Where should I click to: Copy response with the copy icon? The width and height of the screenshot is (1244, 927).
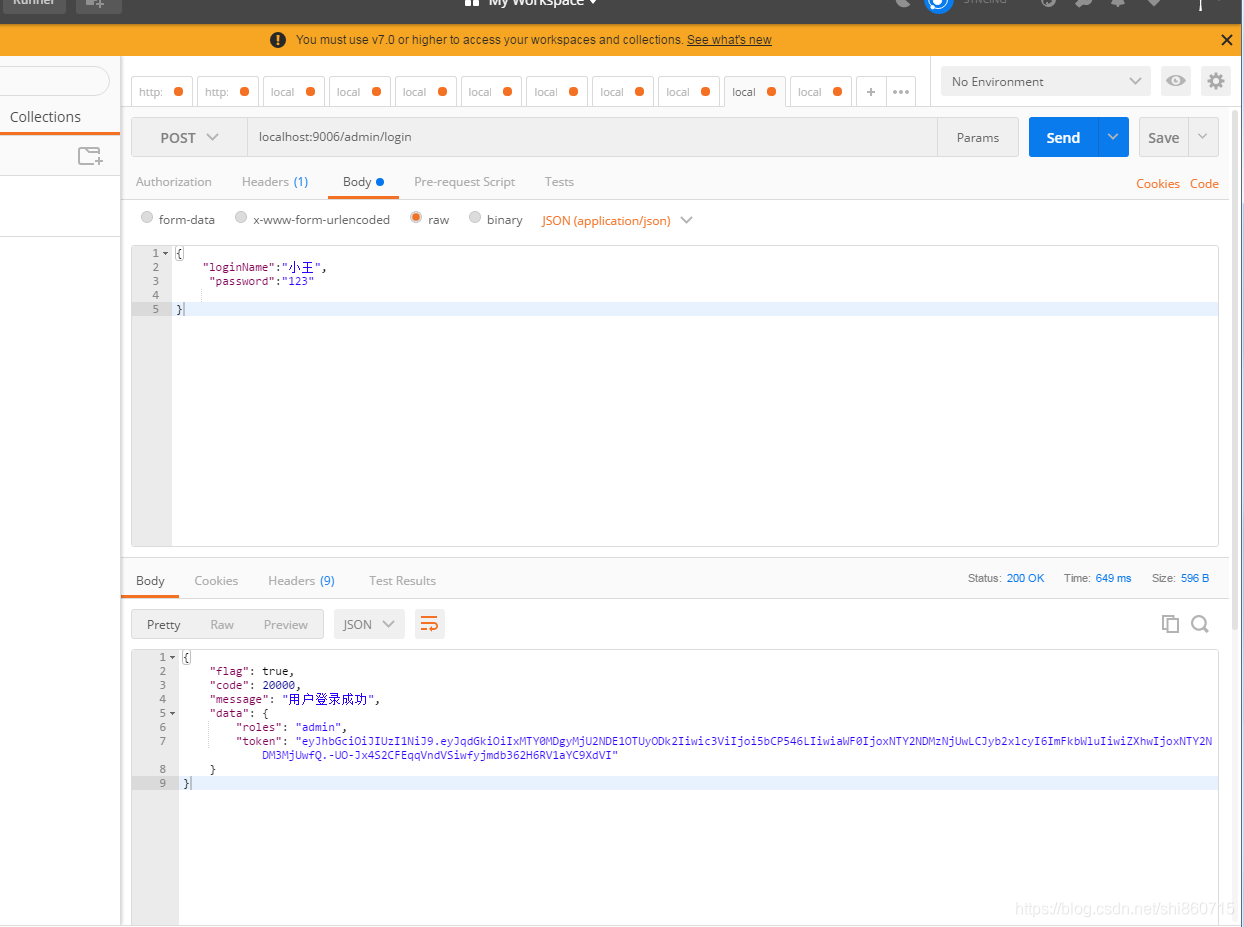click(1170, 624)
